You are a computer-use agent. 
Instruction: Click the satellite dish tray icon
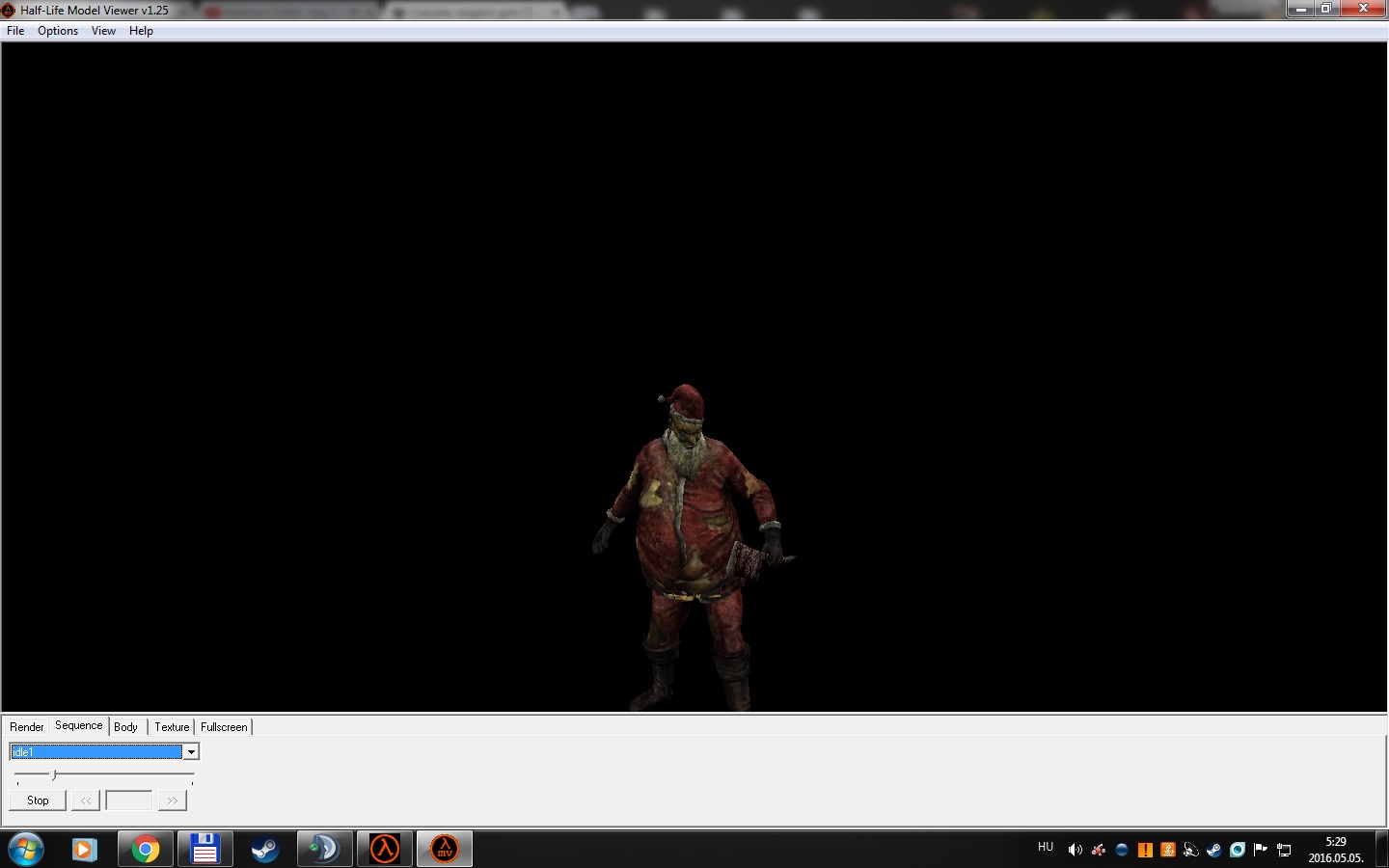click(1191, 850)
